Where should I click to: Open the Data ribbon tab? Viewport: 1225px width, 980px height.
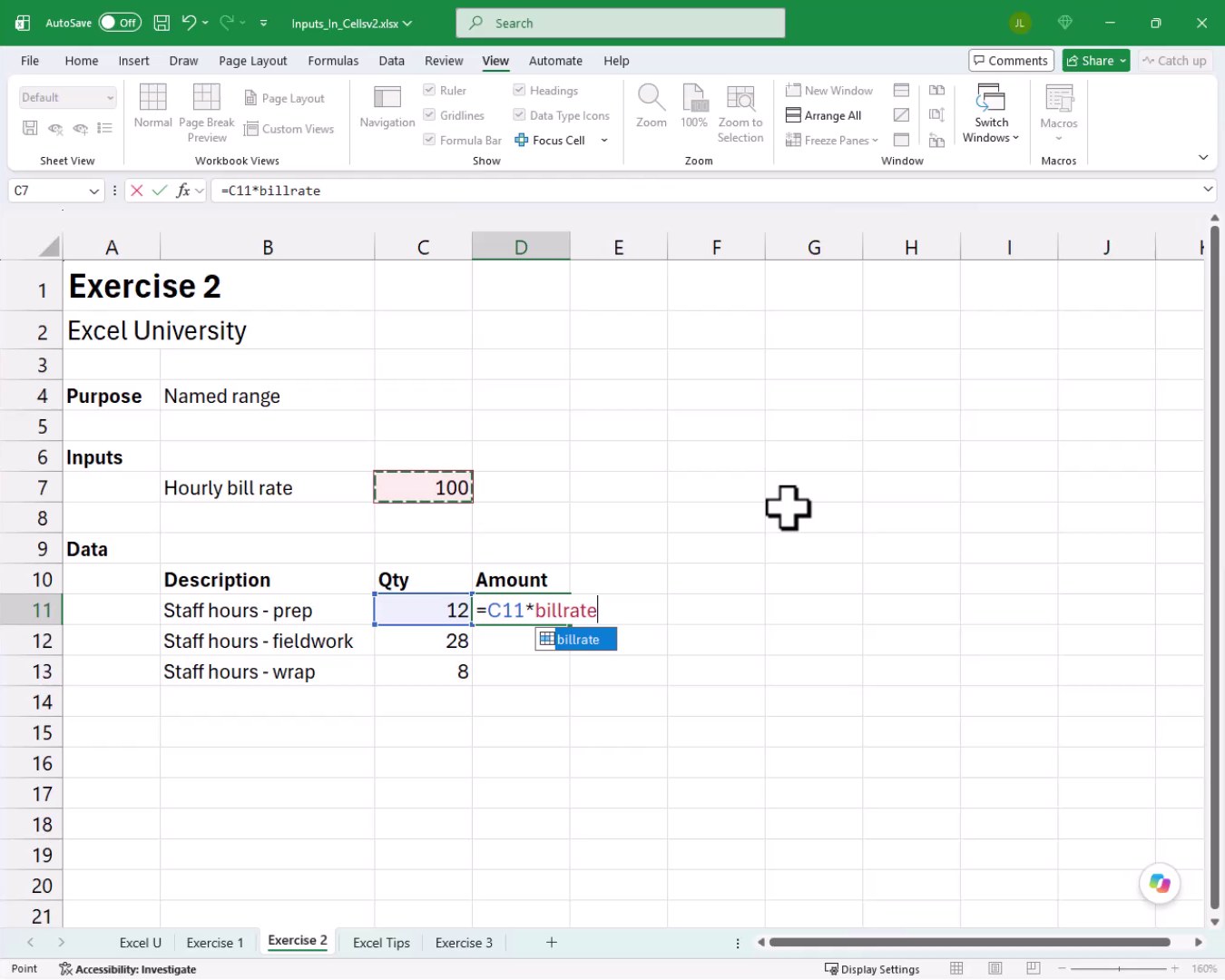(x=392, y=61)
